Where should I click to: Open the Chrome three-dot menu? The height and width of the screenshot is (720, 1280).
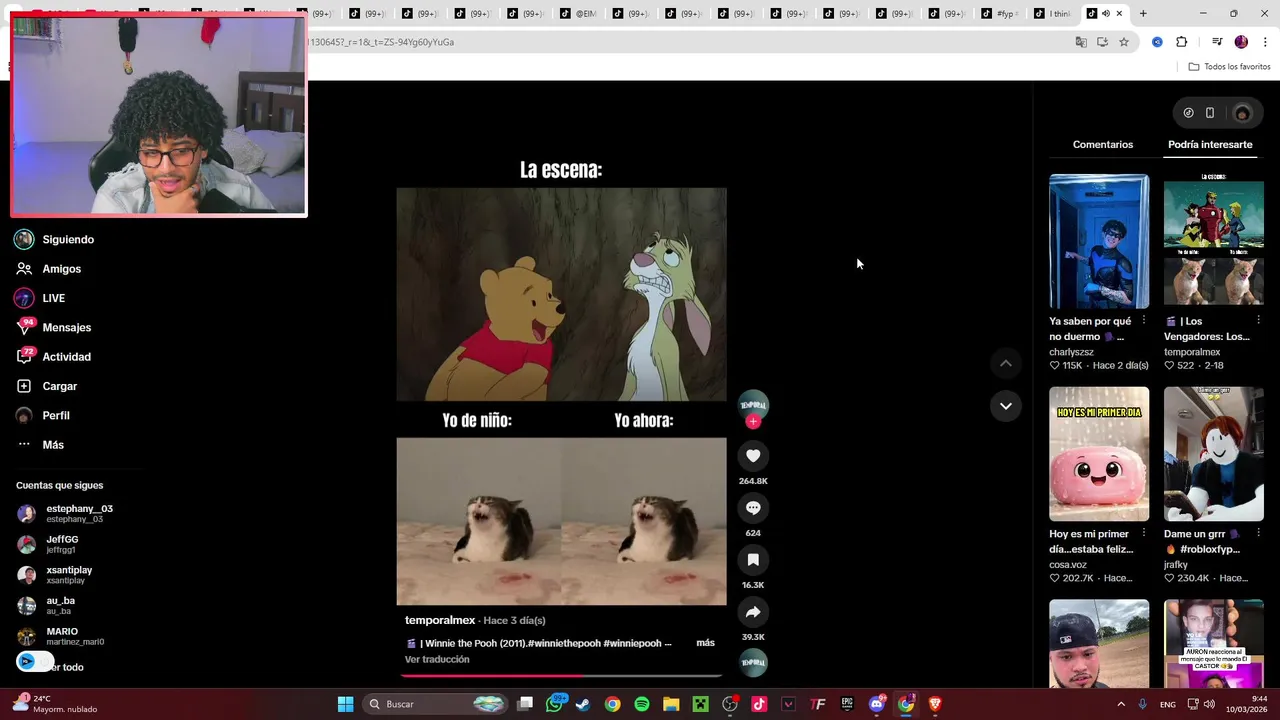coord(1265,42)
